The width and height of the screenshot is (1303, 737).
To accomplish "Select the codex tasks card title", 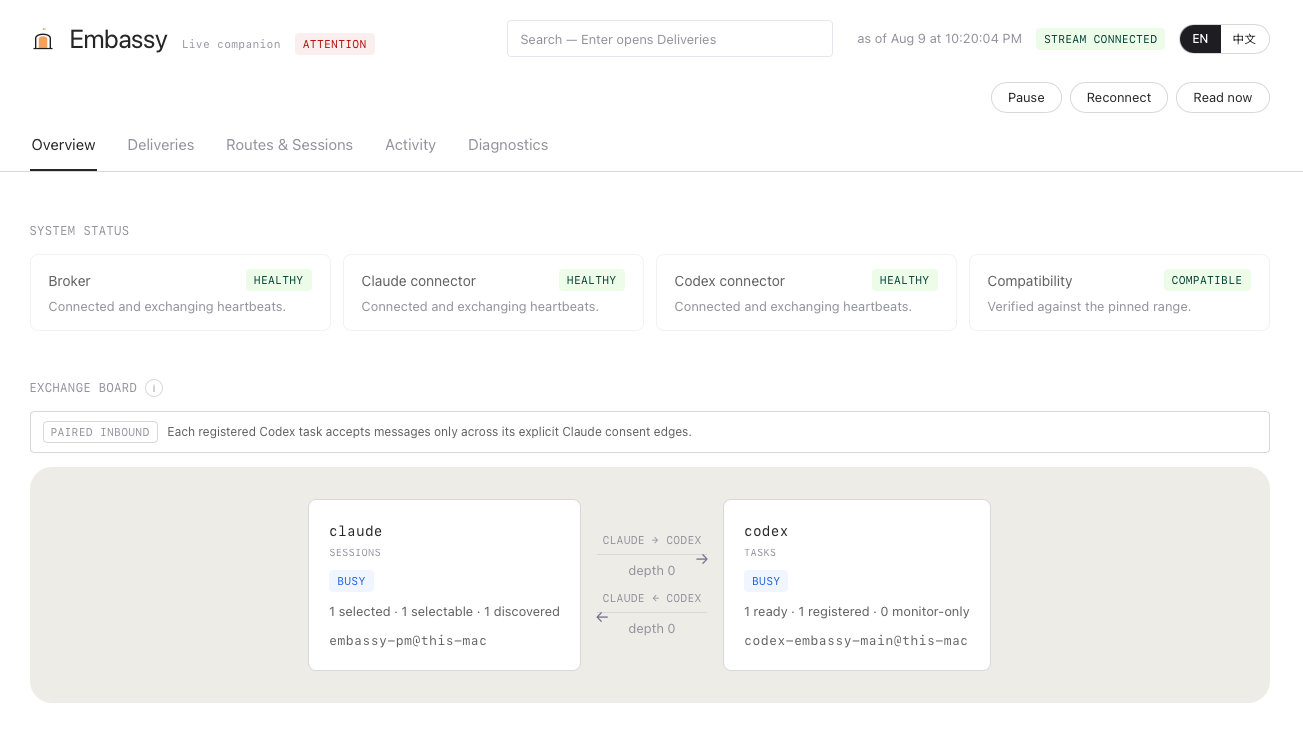I will tap(766, 531).
